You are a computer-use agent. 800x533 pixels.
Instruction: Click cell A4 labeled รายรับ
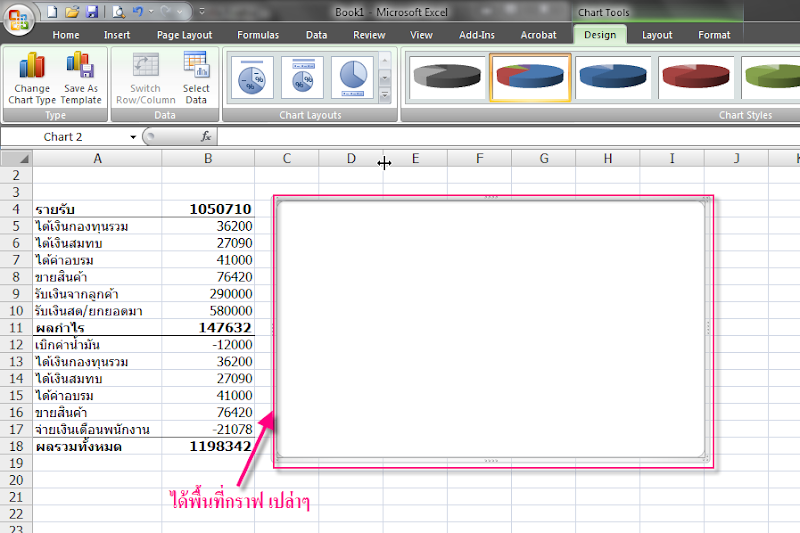coord(97,209)
